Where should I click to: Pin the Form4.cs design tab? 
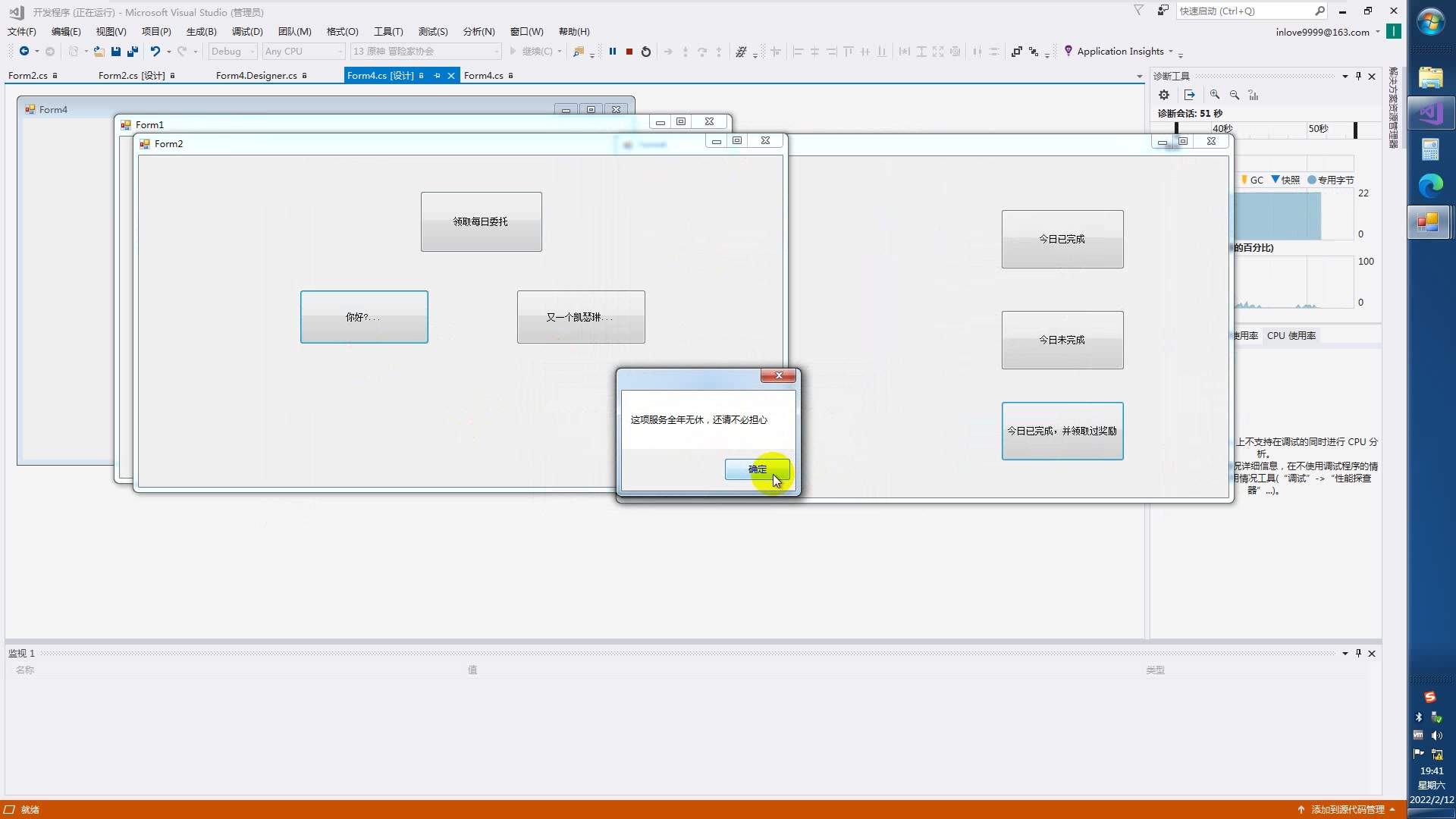(x=437, y=76)
